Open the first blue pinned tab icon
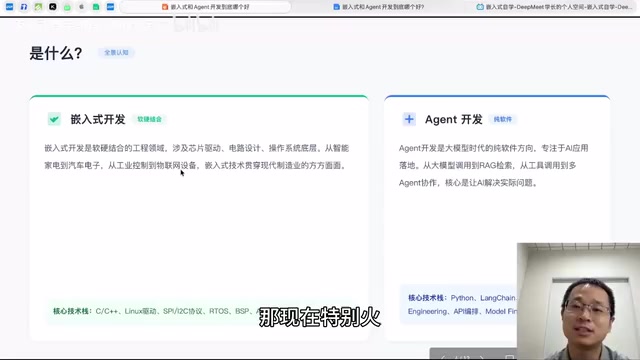This screenshot has width=640, height=360. pos(9,7)
